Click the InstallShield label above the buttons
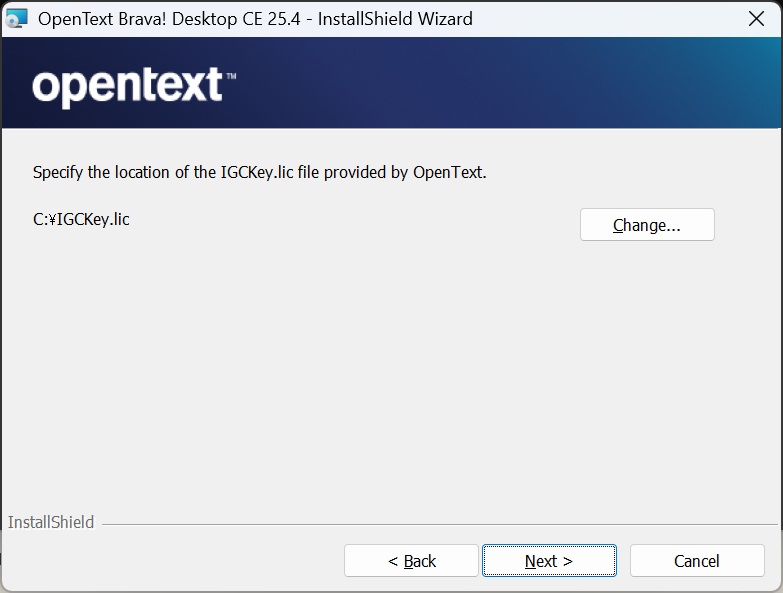The width and height of the screenshot is (783, 593). coord(51,522)
